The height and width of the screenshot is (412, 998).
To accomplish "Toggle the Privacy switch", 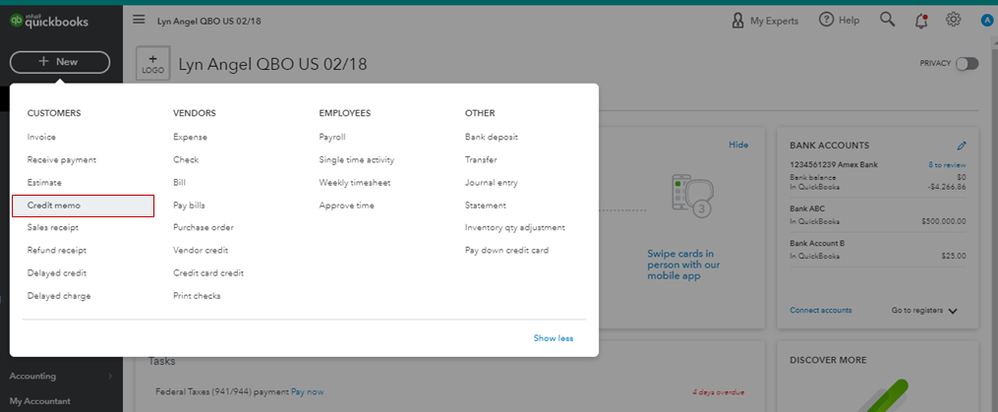I will pyautogui.click(x=967, y=64).
